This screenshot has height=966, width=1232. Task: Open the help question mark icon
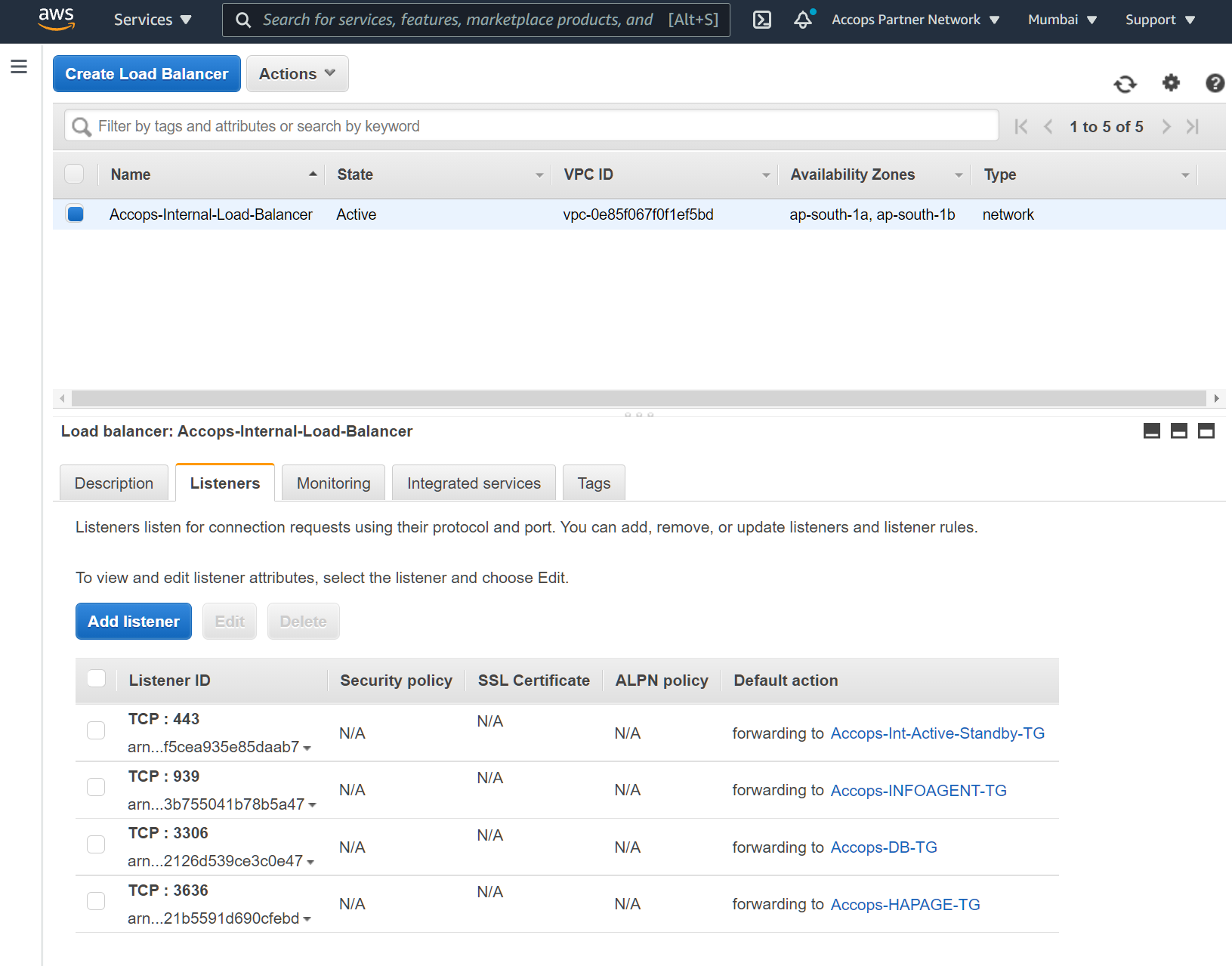coord(1215,82)
